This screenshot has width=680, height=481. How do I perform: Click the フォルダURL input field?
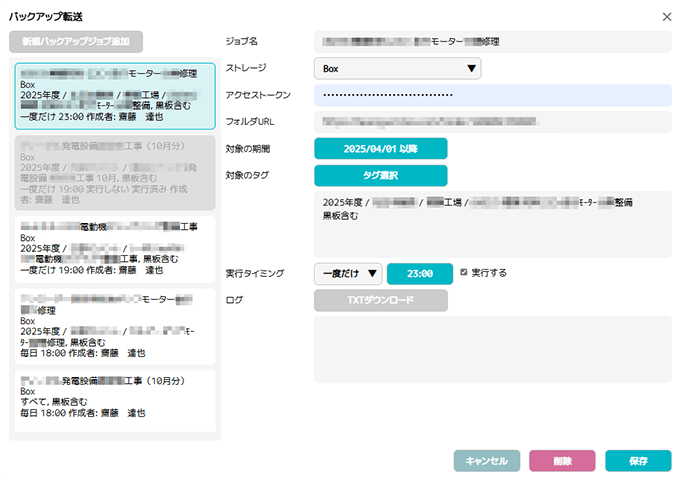[x=493, y=122]
